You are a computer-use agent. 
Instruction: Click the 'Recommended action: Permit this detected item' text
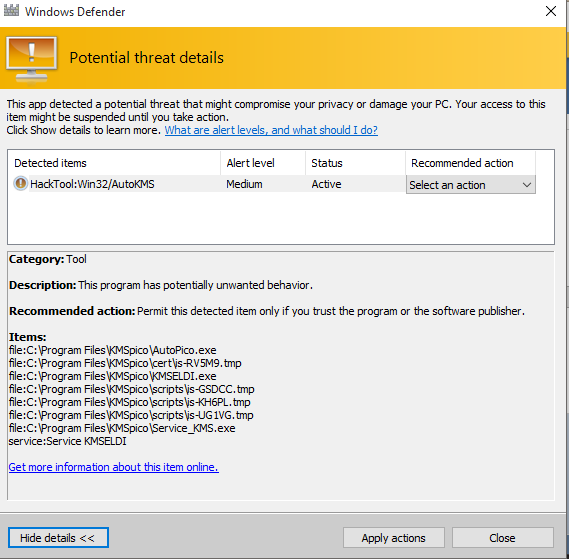267,311
